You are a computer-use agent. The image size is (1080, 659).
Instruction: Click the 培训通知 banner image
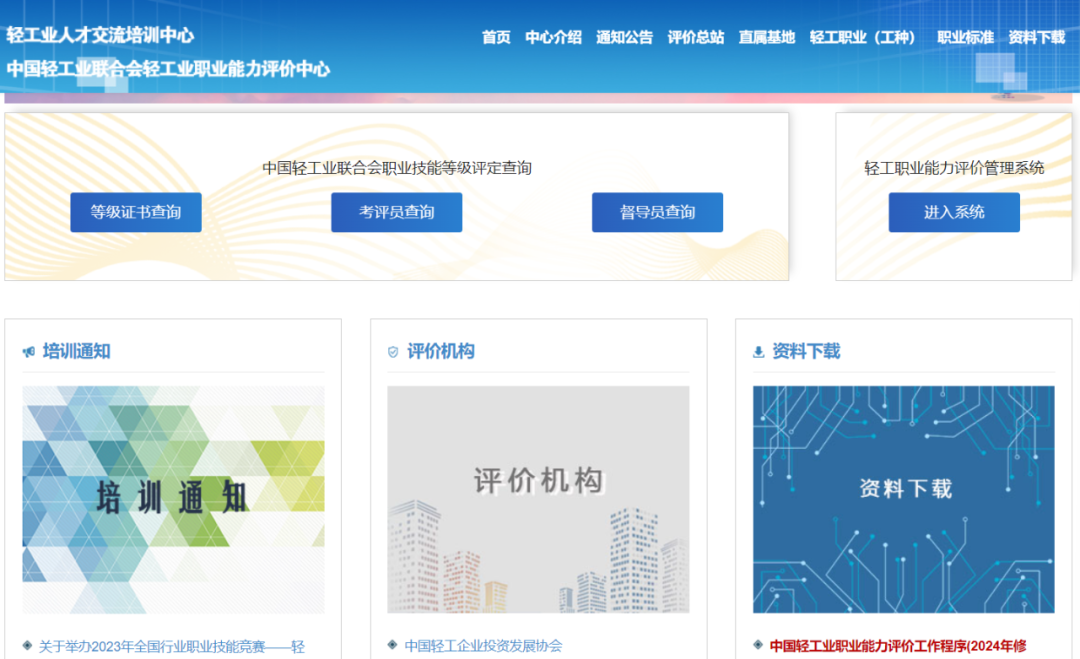[x=175, y=500]
